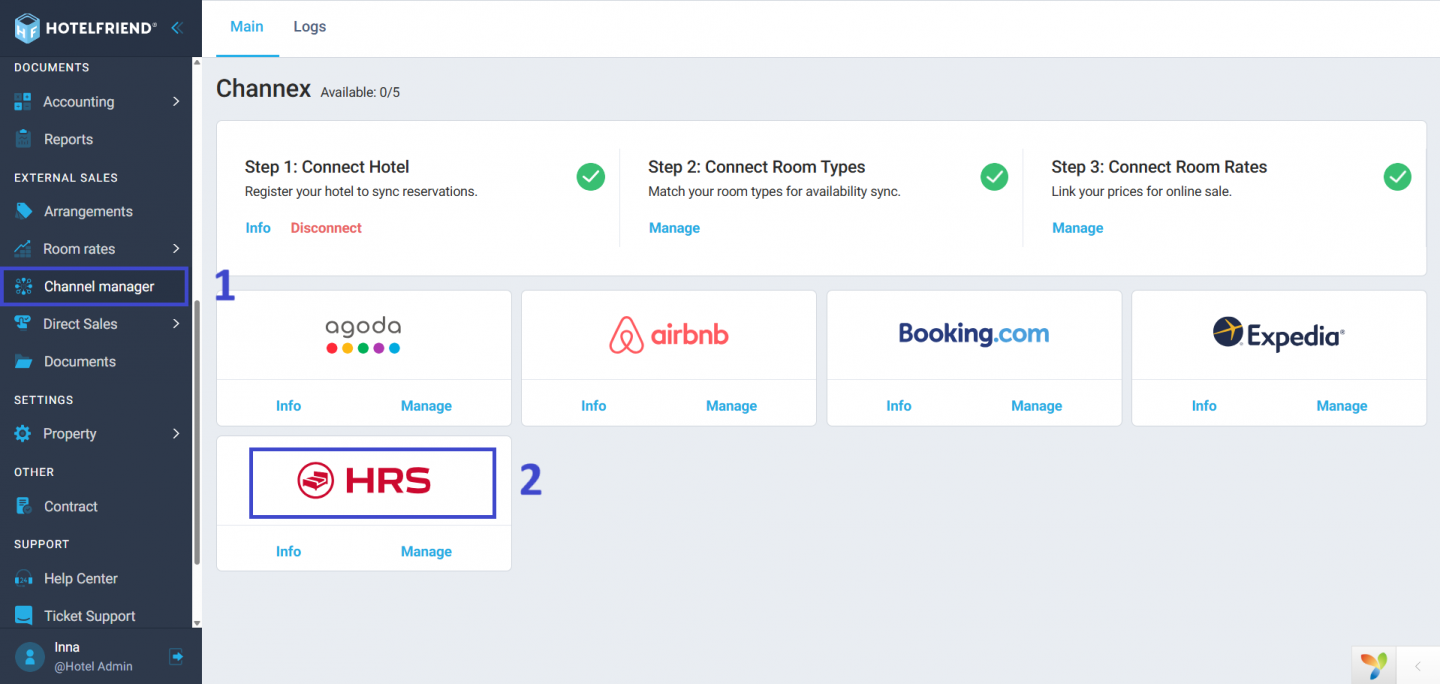
Task: Expand the Room rates submenu chevron
Action: [x=176, y=249]
